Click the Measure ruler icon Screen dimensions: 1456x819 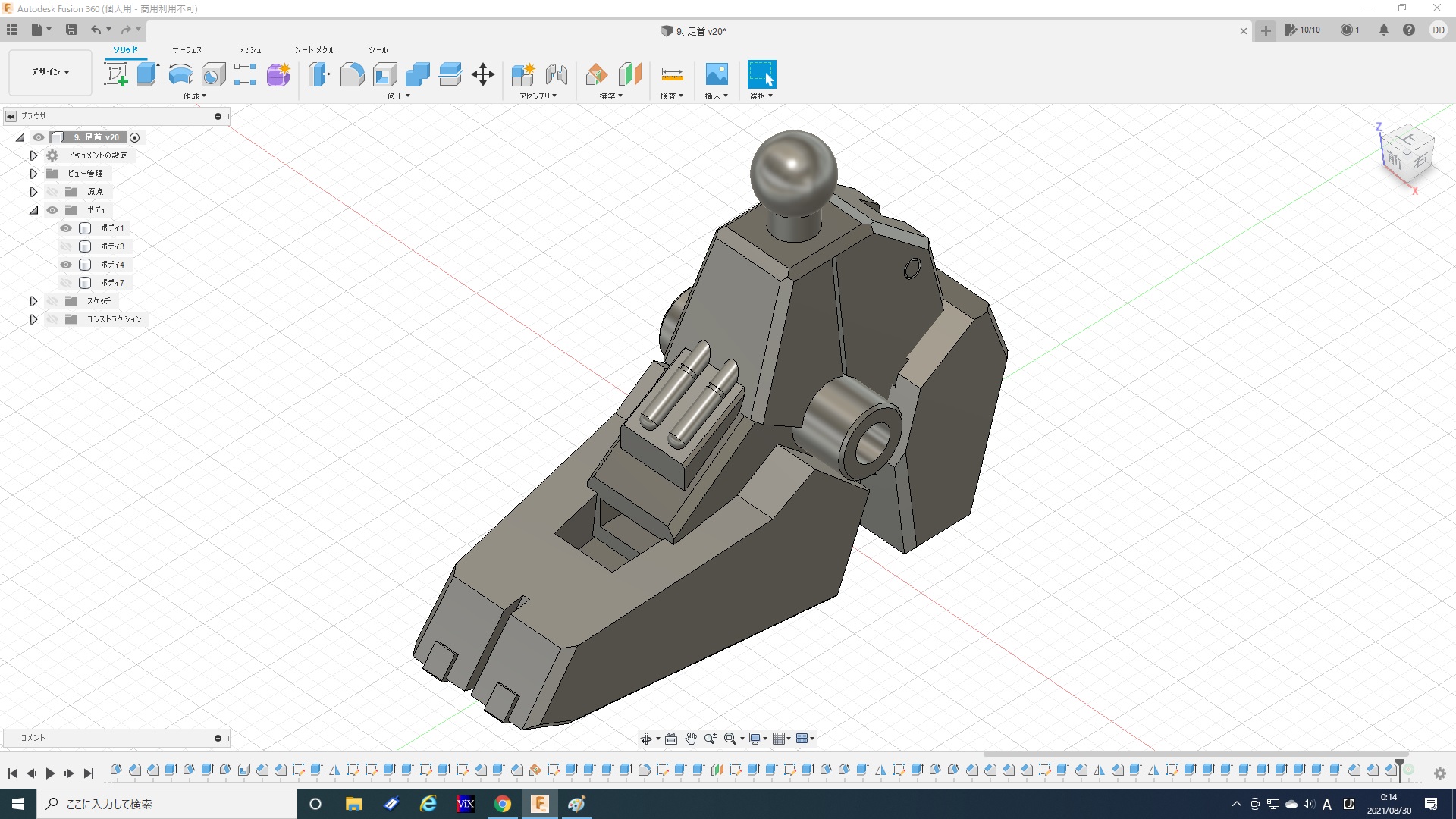tap(672, 74)
